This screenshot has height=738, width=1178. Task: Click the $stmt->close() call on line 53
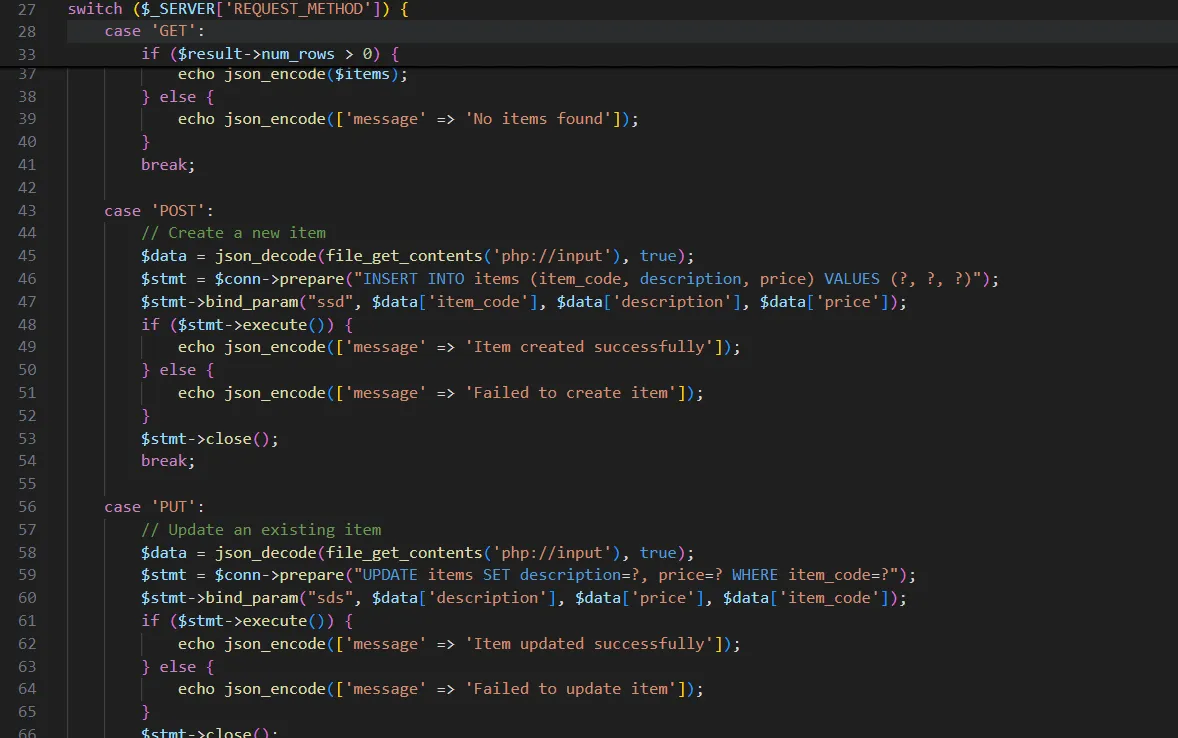point(209,439)
